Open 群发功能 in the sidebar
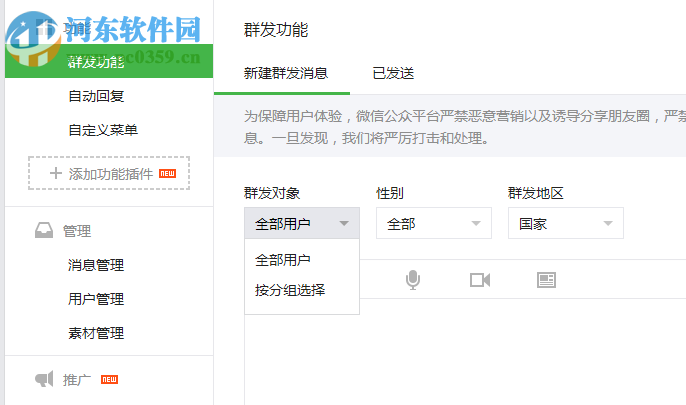This screenshot has height=405, width=686. click(109, 61)
